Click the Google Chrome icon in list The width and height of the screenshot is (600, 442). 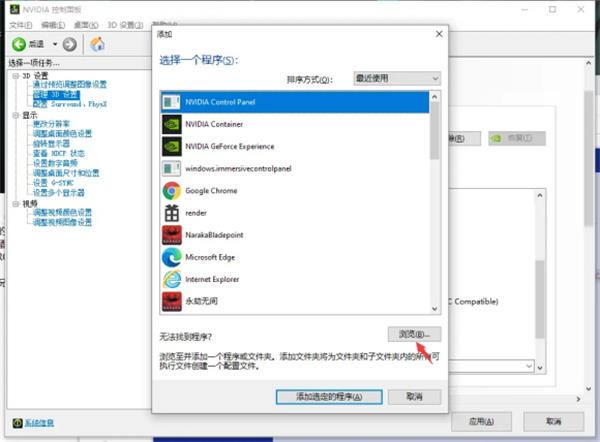point(171,191)
